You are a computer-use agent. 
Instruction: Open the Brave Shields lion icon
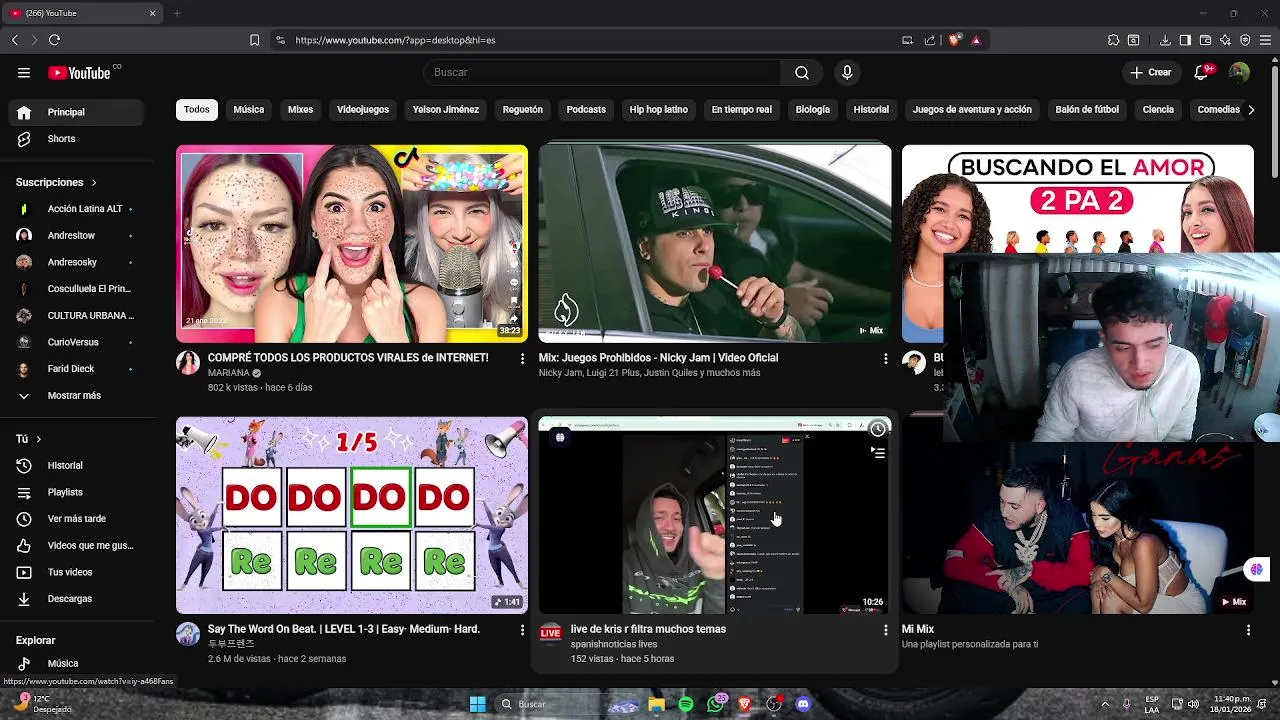954,40
